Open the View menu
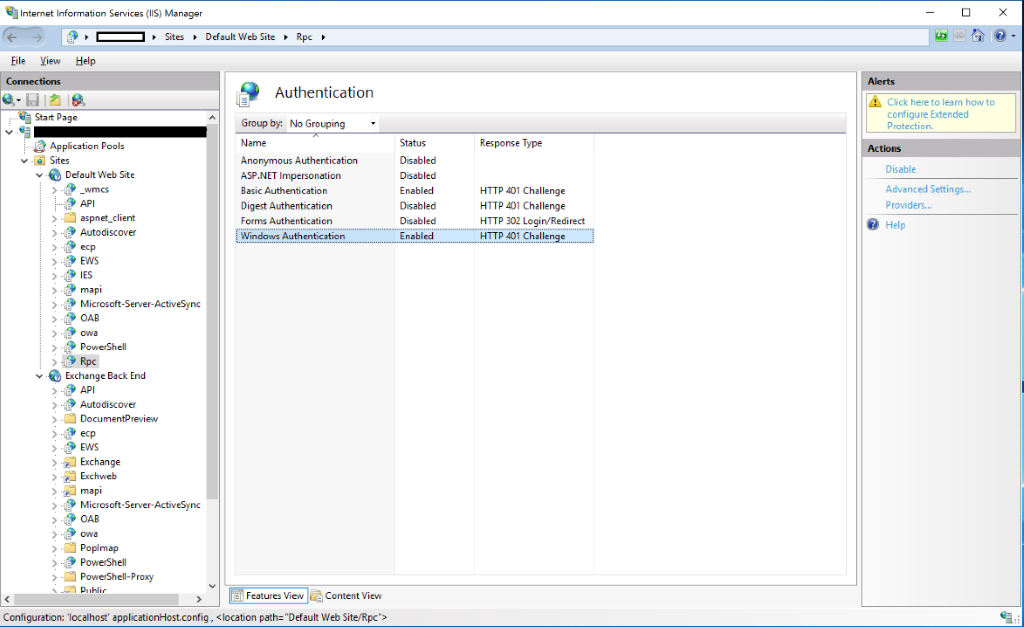This screenshot has height=627, width=1024. [50, 61]
